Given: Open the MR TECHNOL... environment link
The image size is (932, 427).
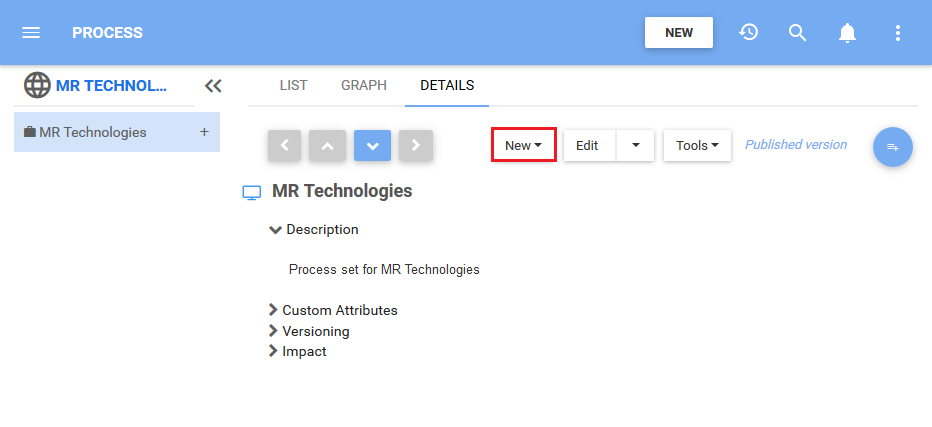Looking at the screenshot, I should click(111, 86).
